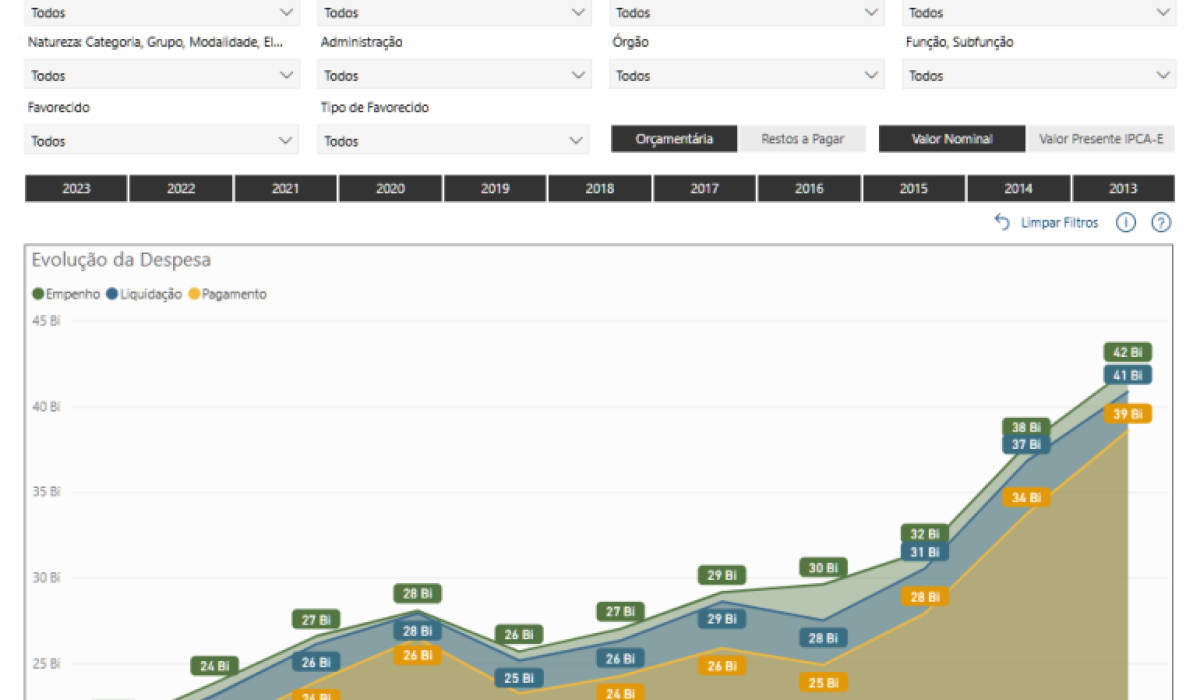Click the 42 Bi data label

click(1128, 352)
